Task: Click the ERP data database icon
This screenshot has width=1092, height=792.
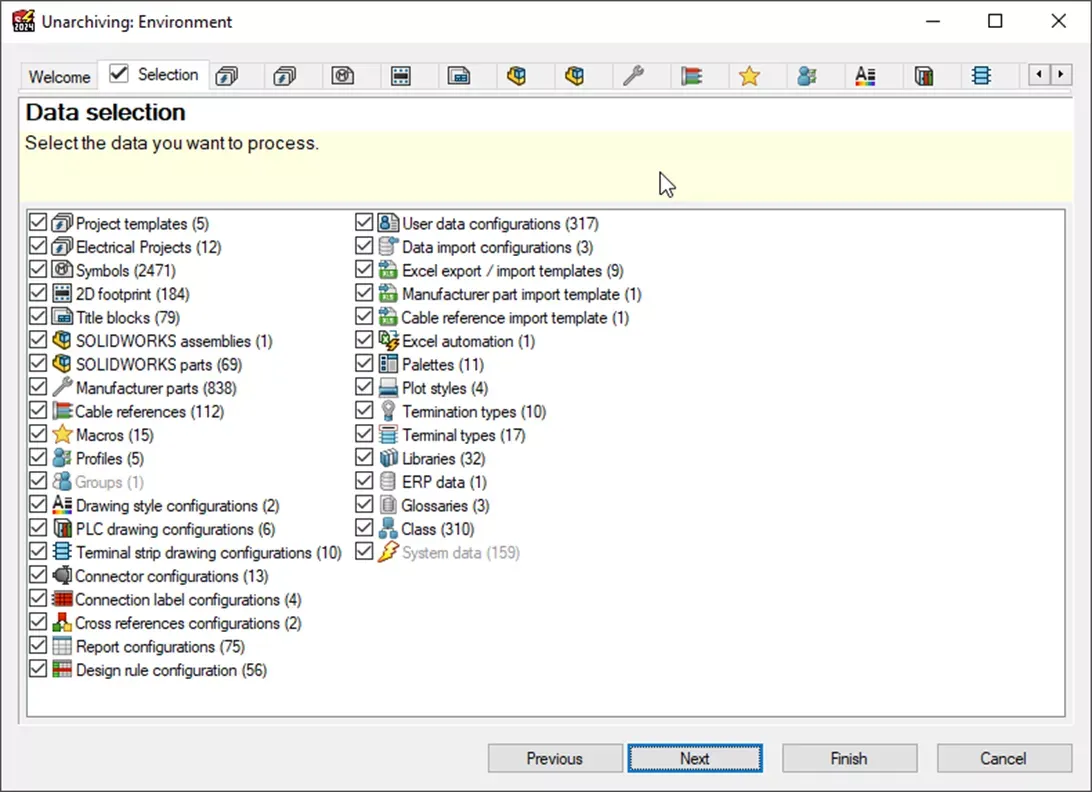Action: (388, 481)
